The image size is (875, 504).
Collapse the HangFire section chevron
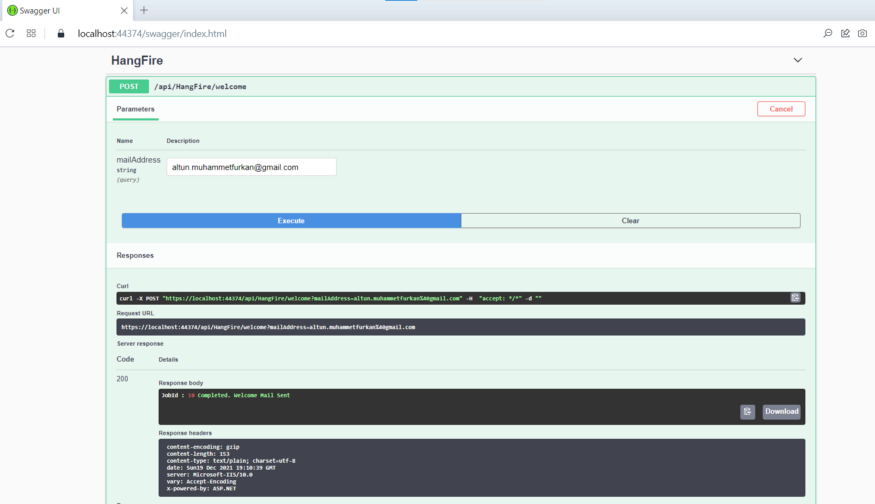click(x=797, y=60)
